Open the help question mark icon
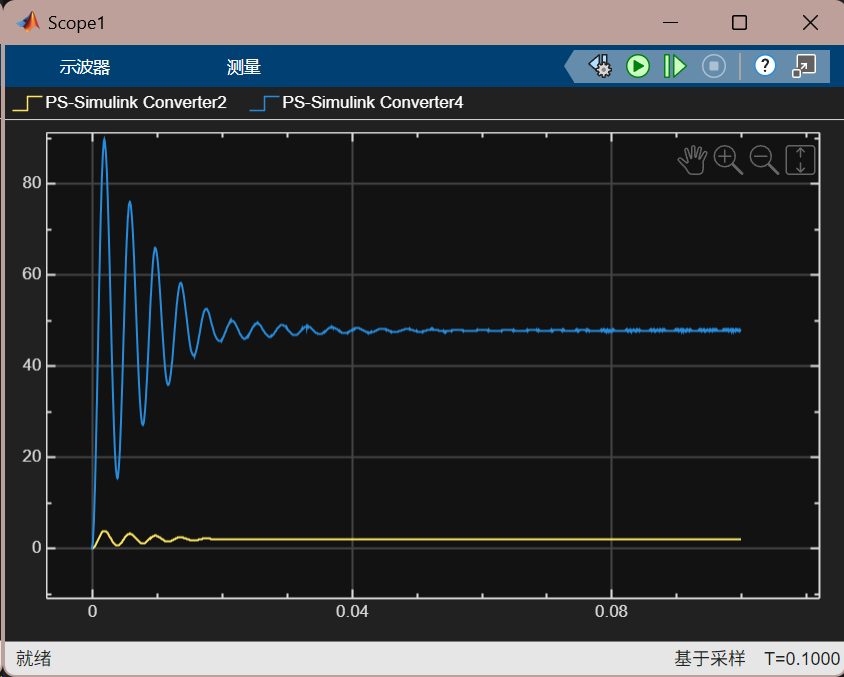 pos(765,66)
